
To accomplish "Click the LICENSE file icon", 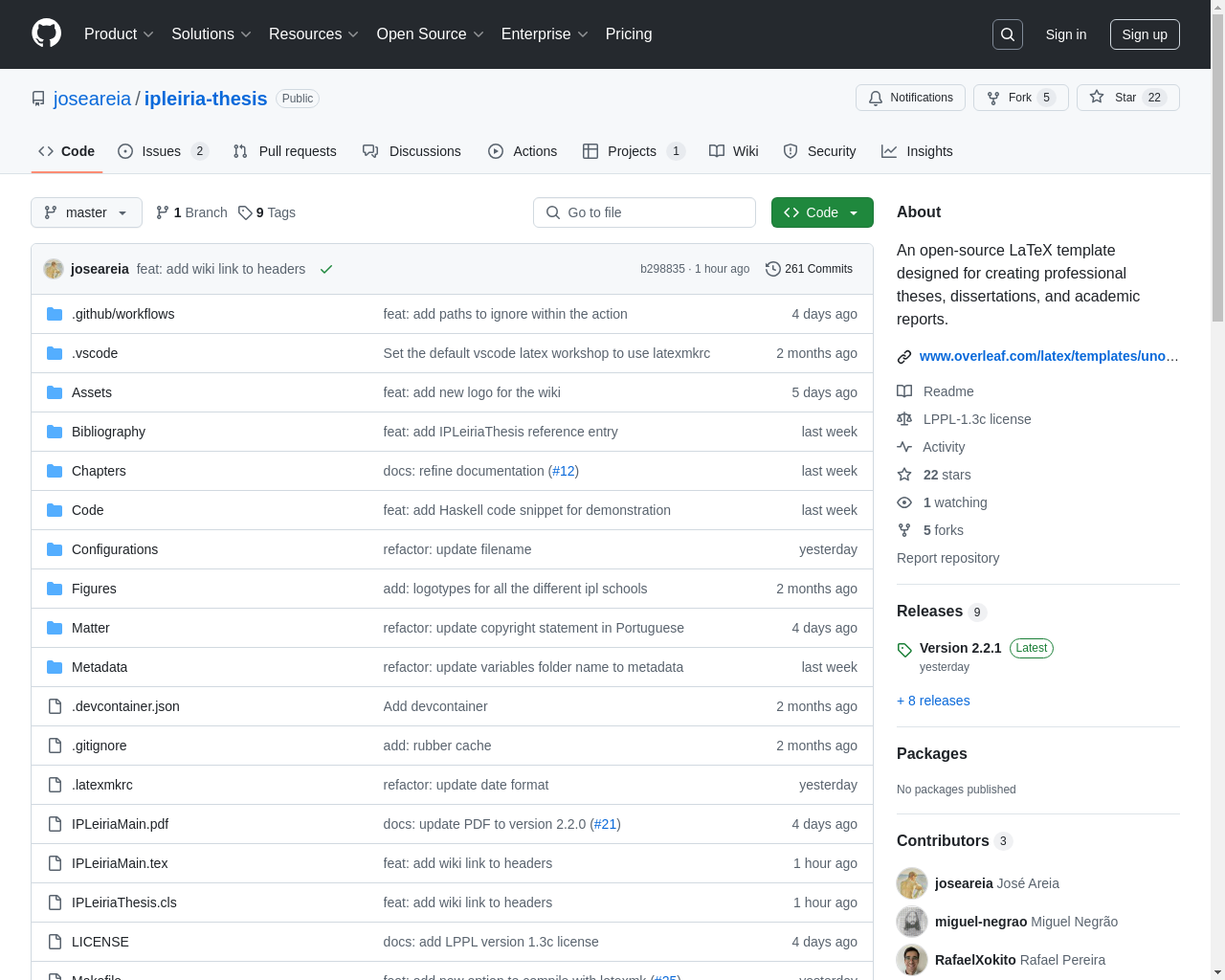I will tap(55, 942).
